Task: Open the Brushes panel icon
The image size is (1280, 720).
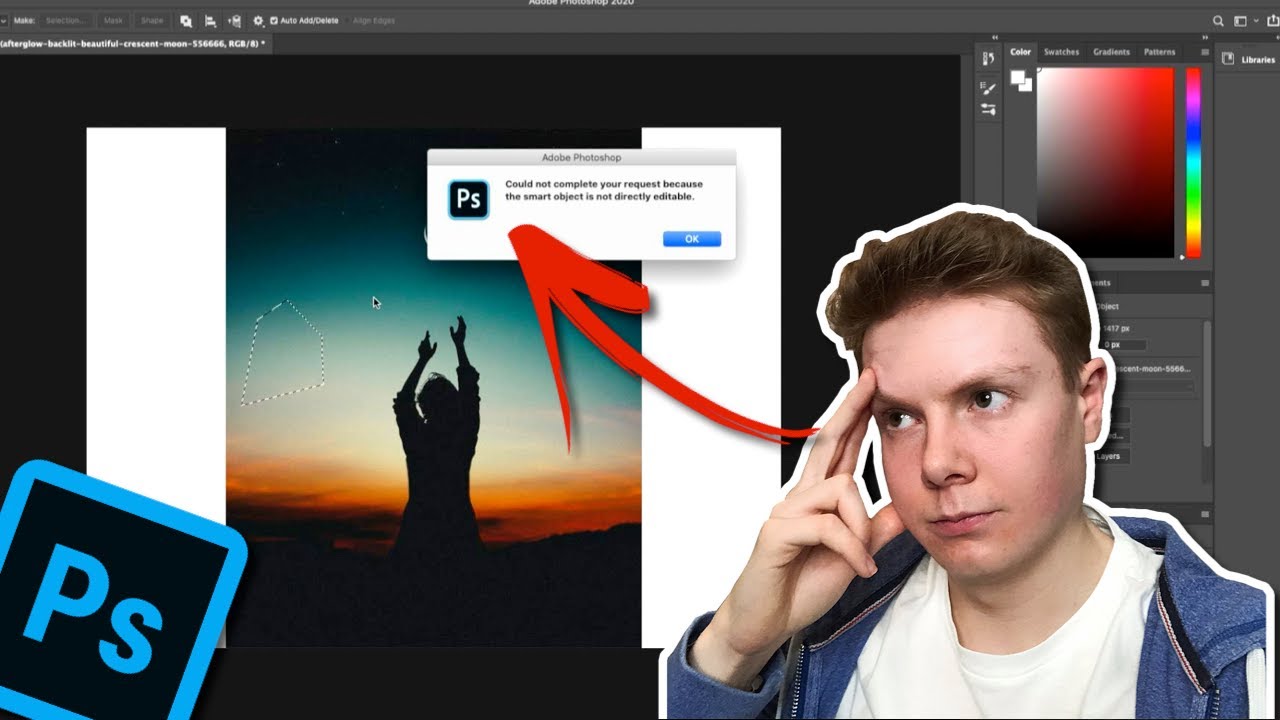Action: [x=988, y=109]
